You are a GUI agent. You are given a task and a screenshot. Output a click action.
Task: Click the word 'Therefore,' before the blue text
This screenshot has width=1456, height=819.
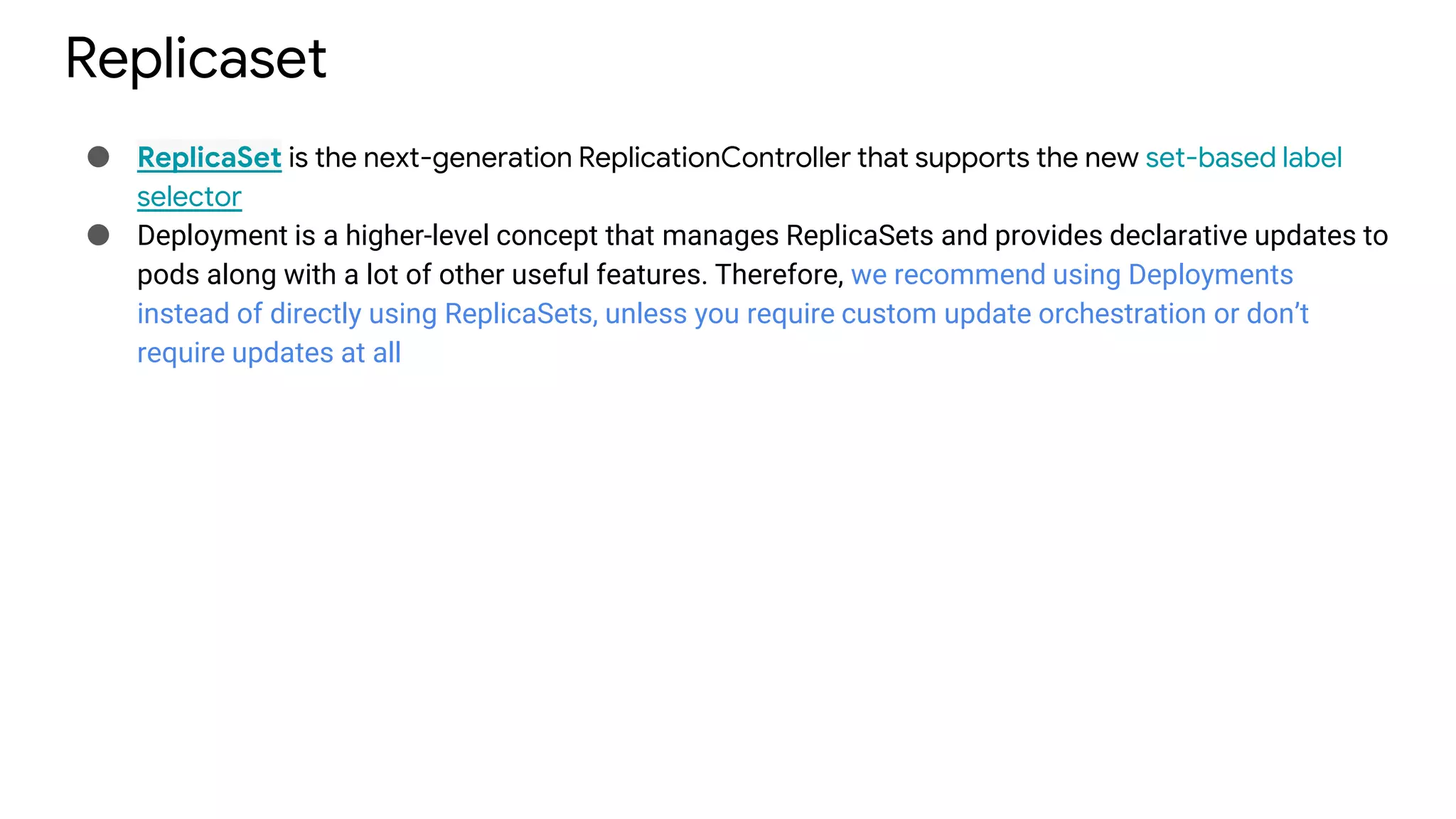pyautogui.click(x=779, y=275)
